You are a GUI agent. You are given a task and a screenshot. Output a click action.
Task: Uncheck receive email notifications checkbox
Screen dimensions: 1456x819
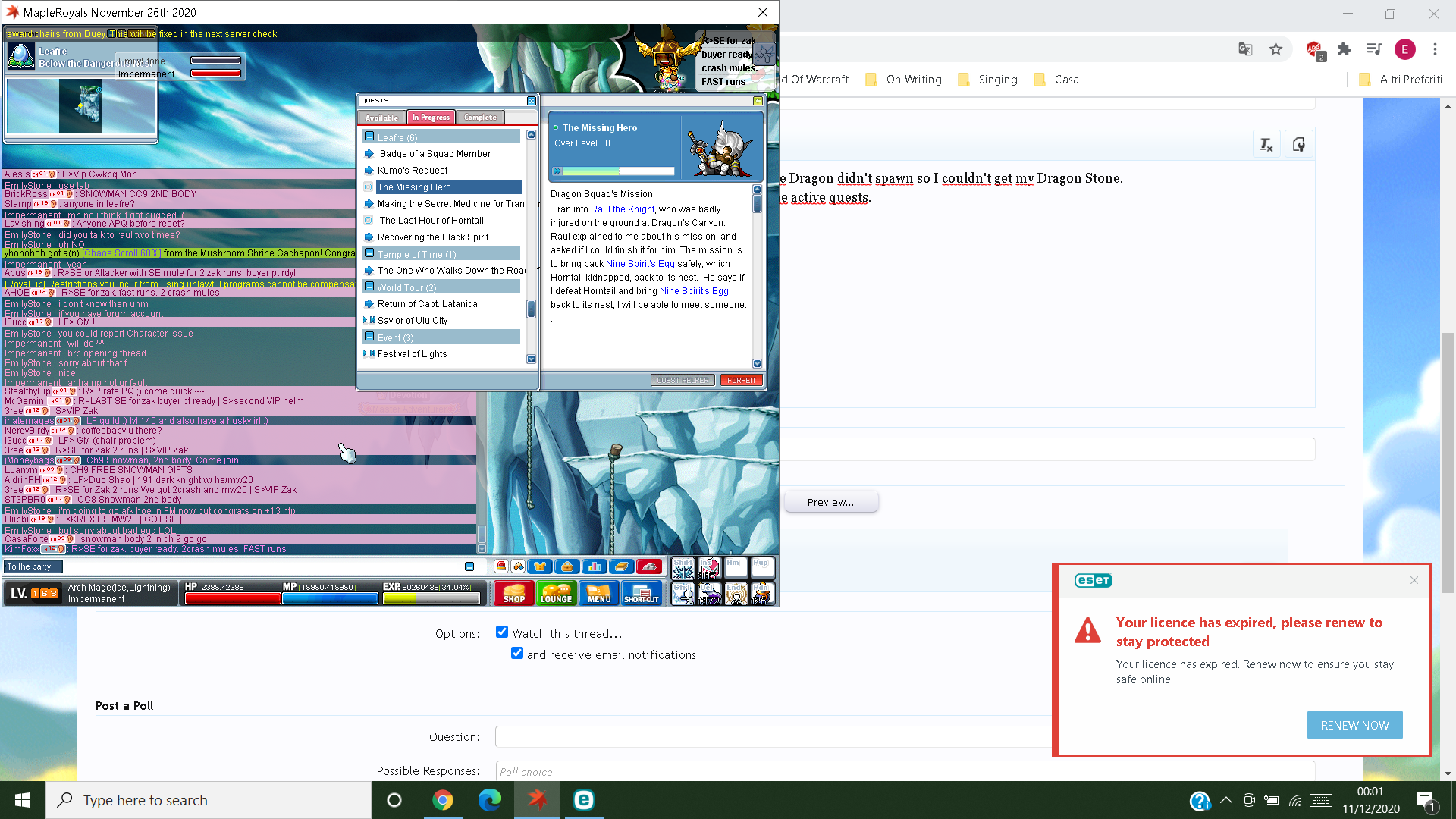point(517,653)
